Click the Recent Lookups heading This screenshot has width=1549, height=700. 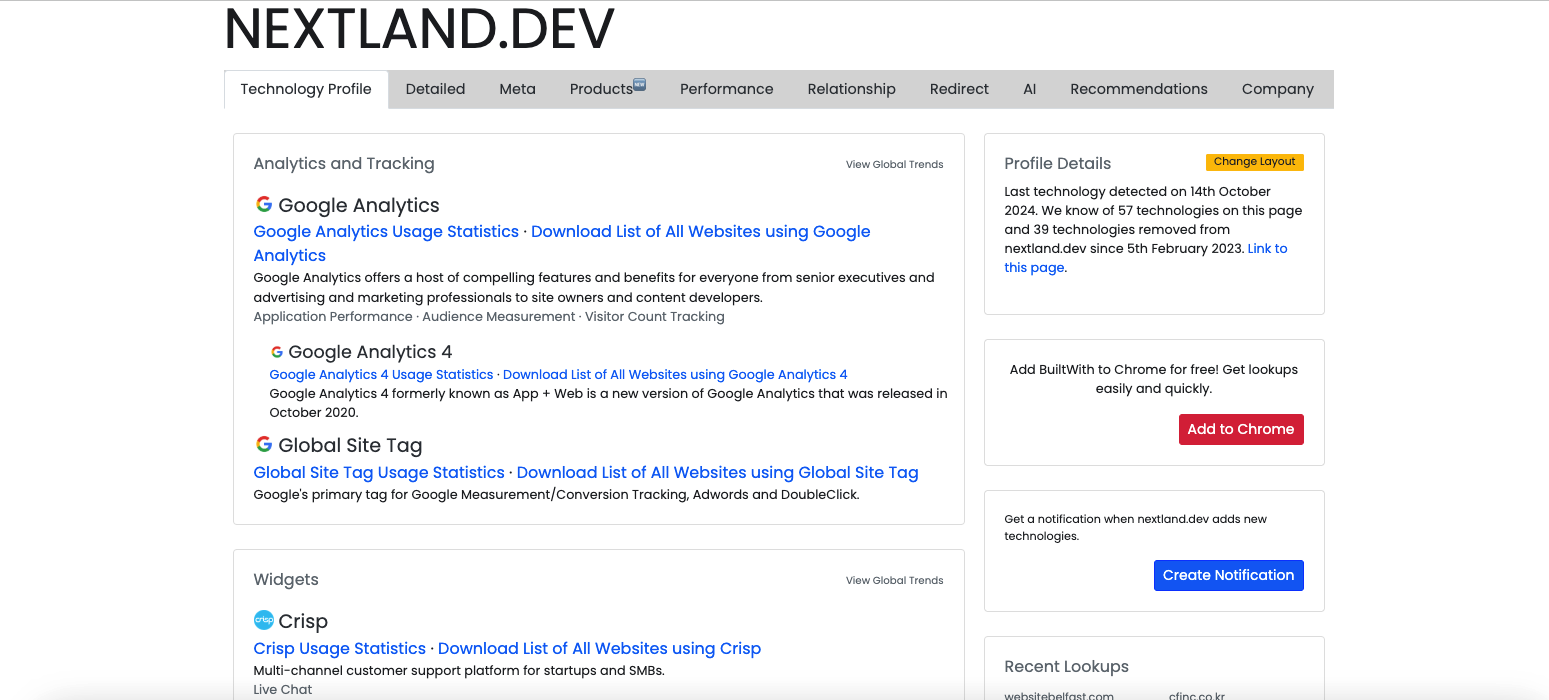[x=1067, y=666]
